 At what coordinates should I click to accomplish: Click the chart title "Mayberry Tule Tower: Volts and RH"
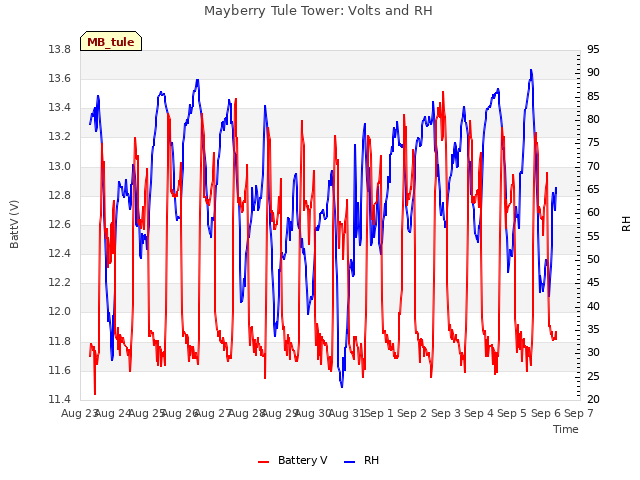coord(318,11)
